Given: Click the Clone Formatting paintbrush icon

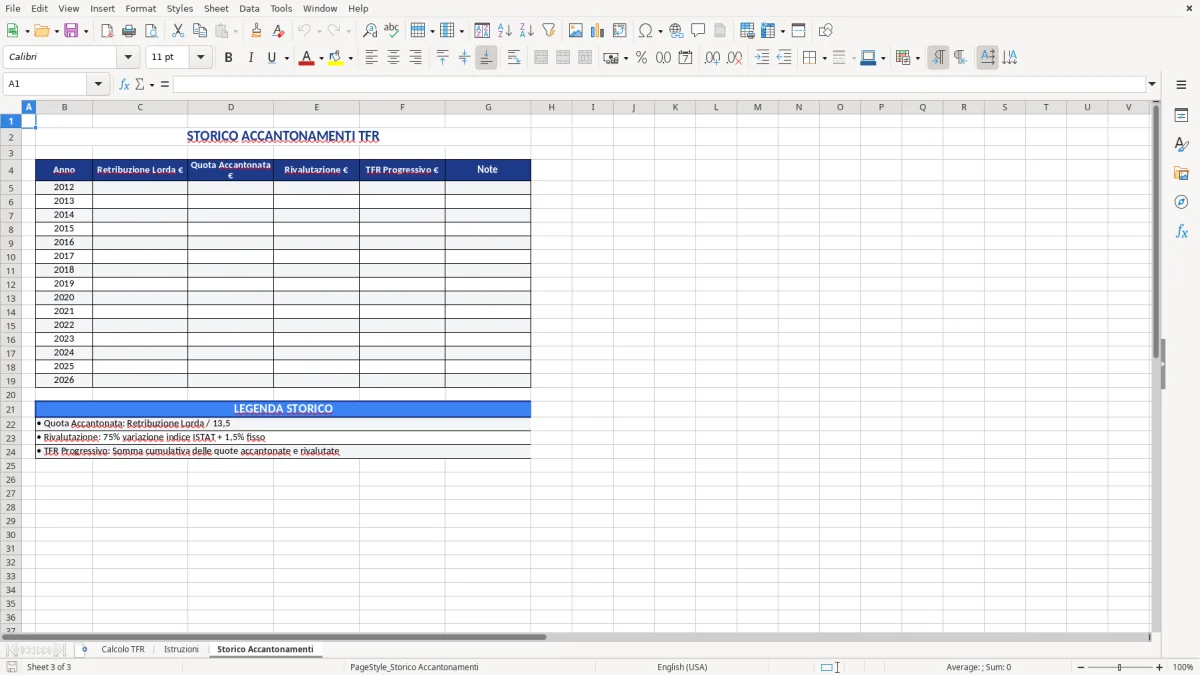Looking at the screenshot, I should tap(256, 31).
